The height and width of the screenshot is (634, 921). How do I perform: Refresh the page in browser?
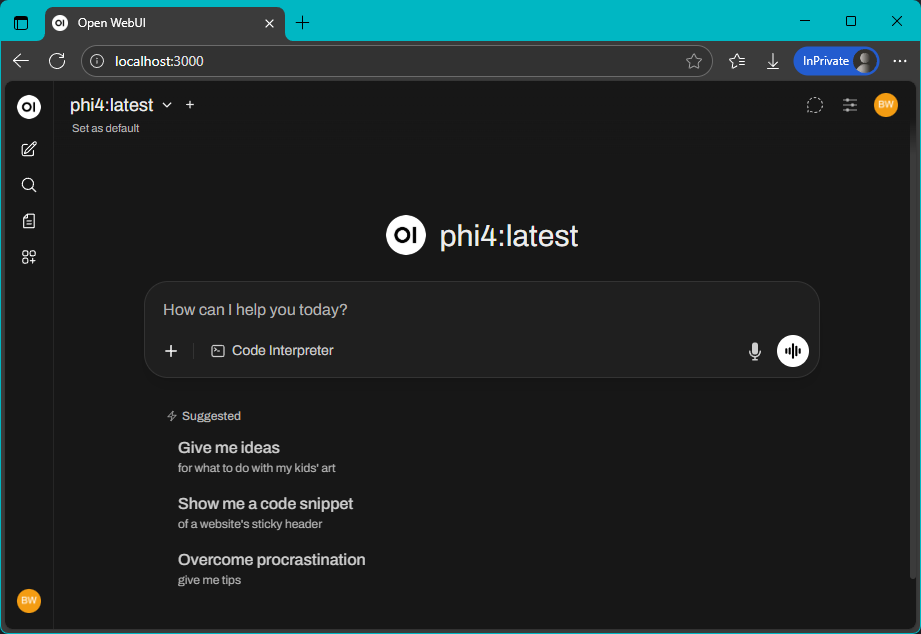tap(57, 61)
